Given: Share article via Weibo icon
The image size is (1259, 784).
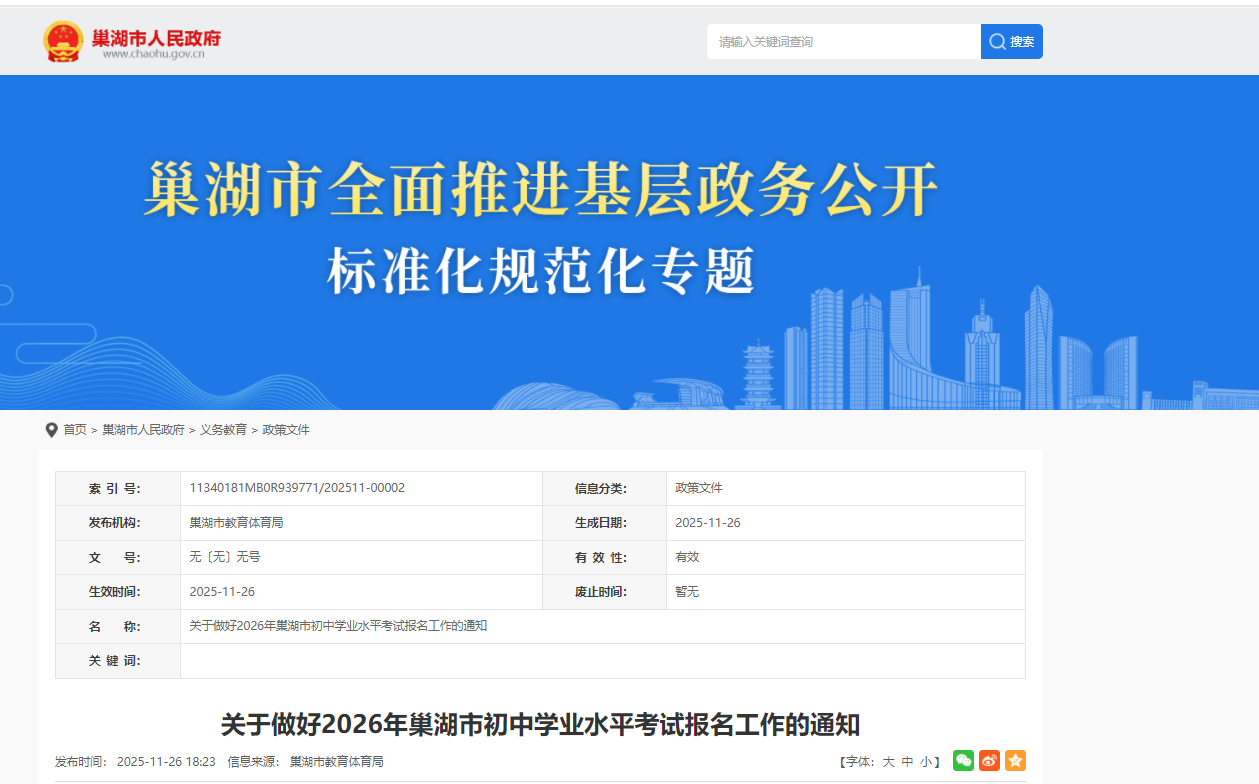Looking at the screenshot, I should point(989,761).
